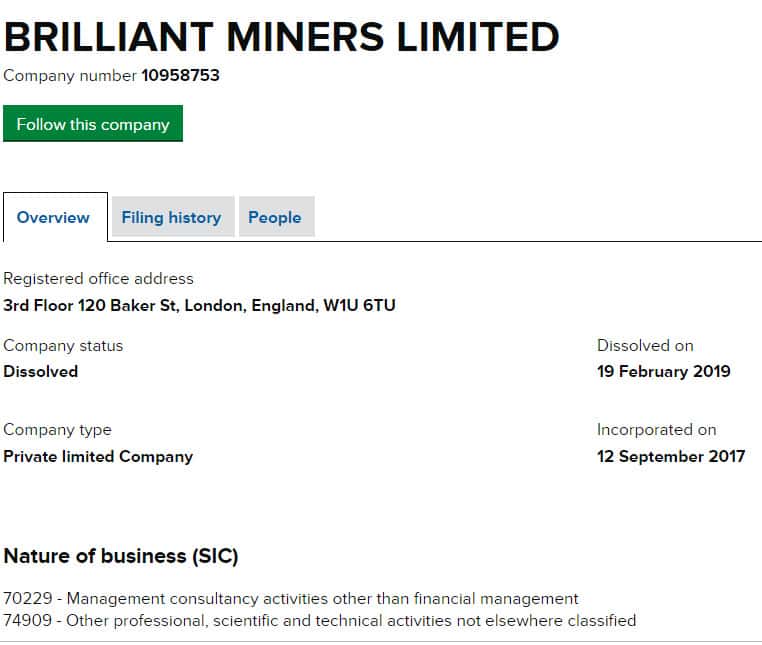The height and width of the screenshot is (645, 762).
Task: Click the BRILLIANT MINERS LIMITED heading
Action: [x=281, y=37]
